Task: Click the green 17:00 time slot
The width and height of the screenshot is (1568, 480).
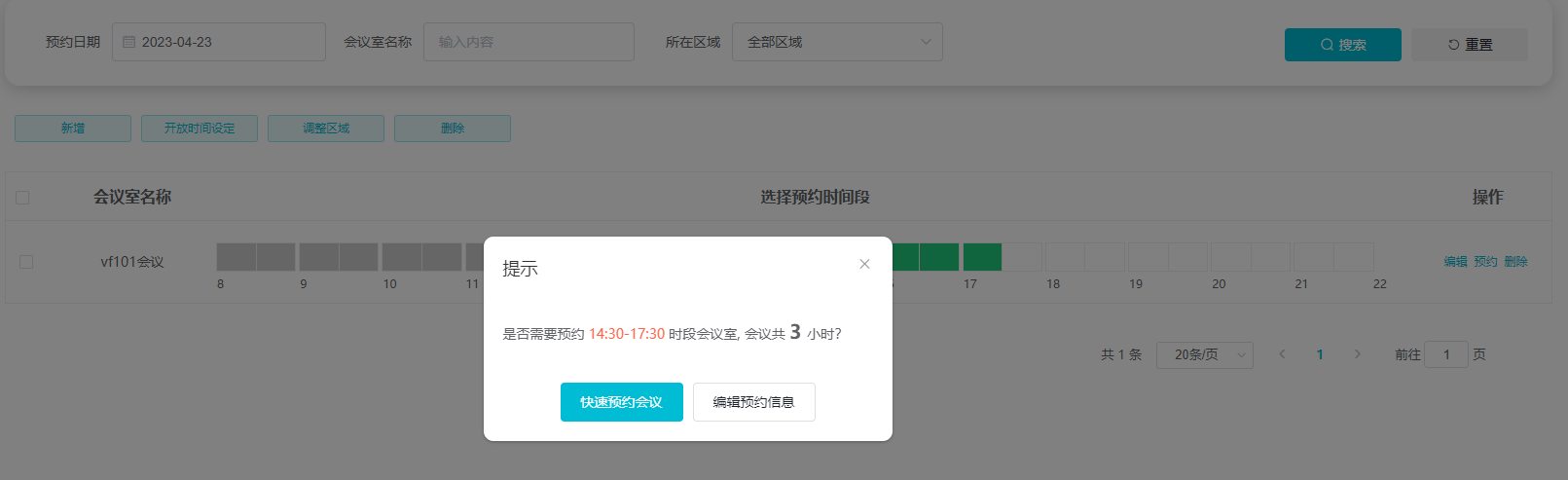Action: [982, 257]
